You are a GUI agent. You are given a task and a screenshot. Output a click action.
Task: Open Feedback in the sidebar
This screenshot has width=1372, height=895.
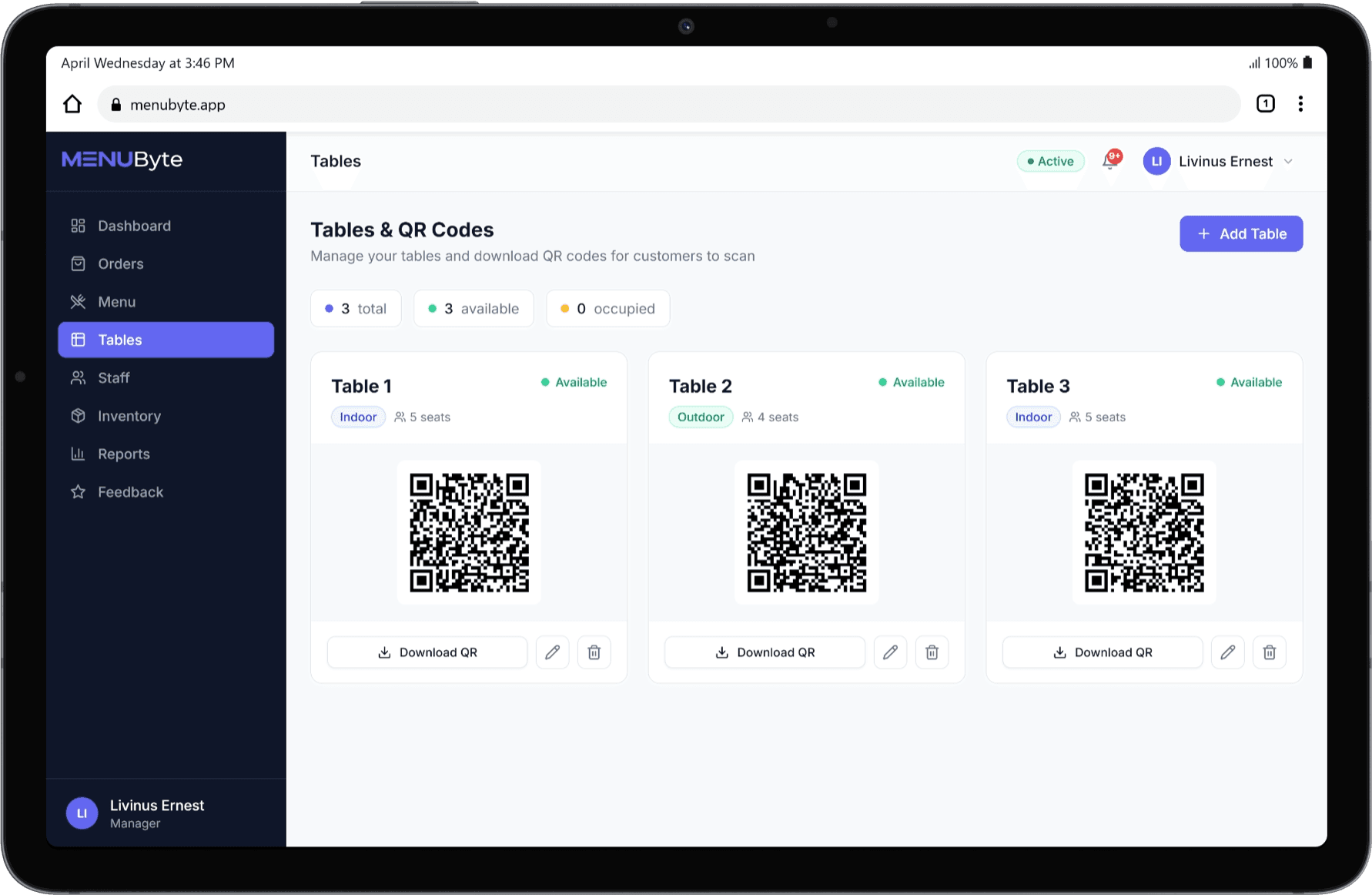166,491
